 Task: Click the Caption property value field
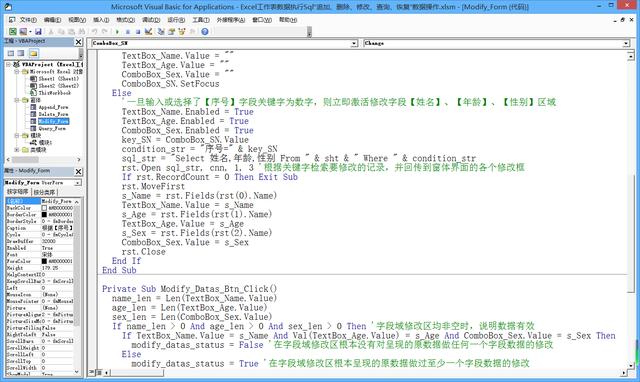[57, 228]
